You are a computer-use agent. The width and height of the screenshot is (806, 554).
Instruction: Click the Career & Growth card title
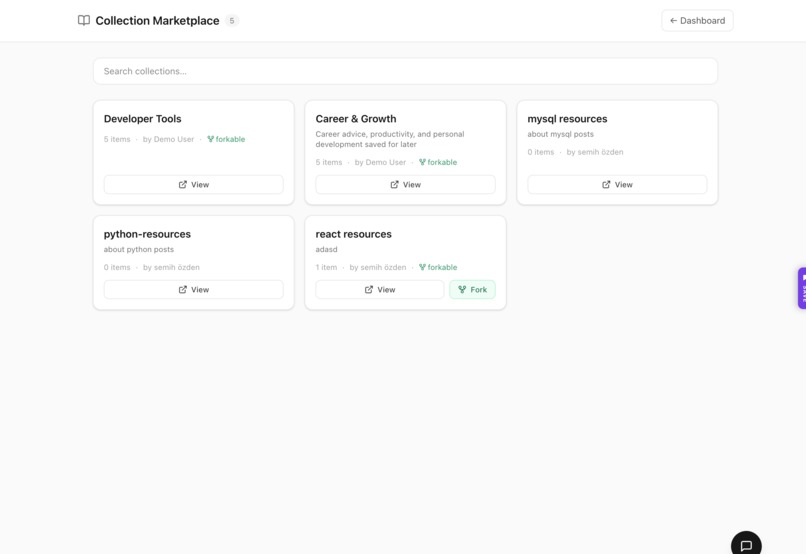point(356,119)
